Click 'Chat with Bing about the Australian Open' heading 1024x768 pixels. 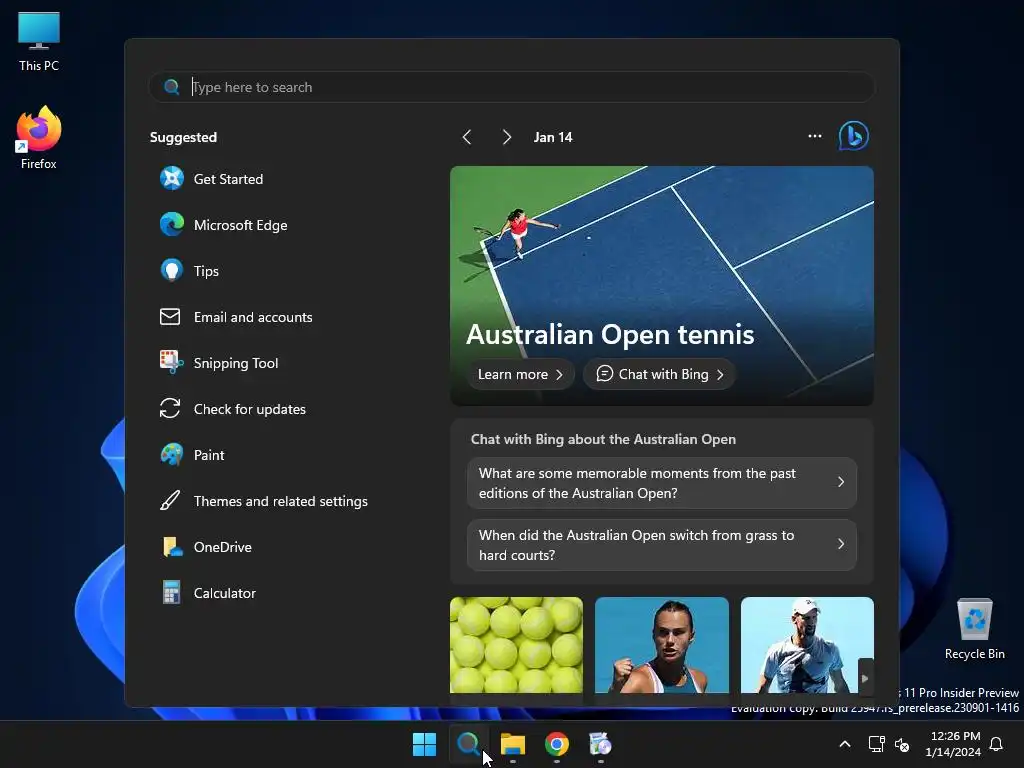click(x=603, y=439)
